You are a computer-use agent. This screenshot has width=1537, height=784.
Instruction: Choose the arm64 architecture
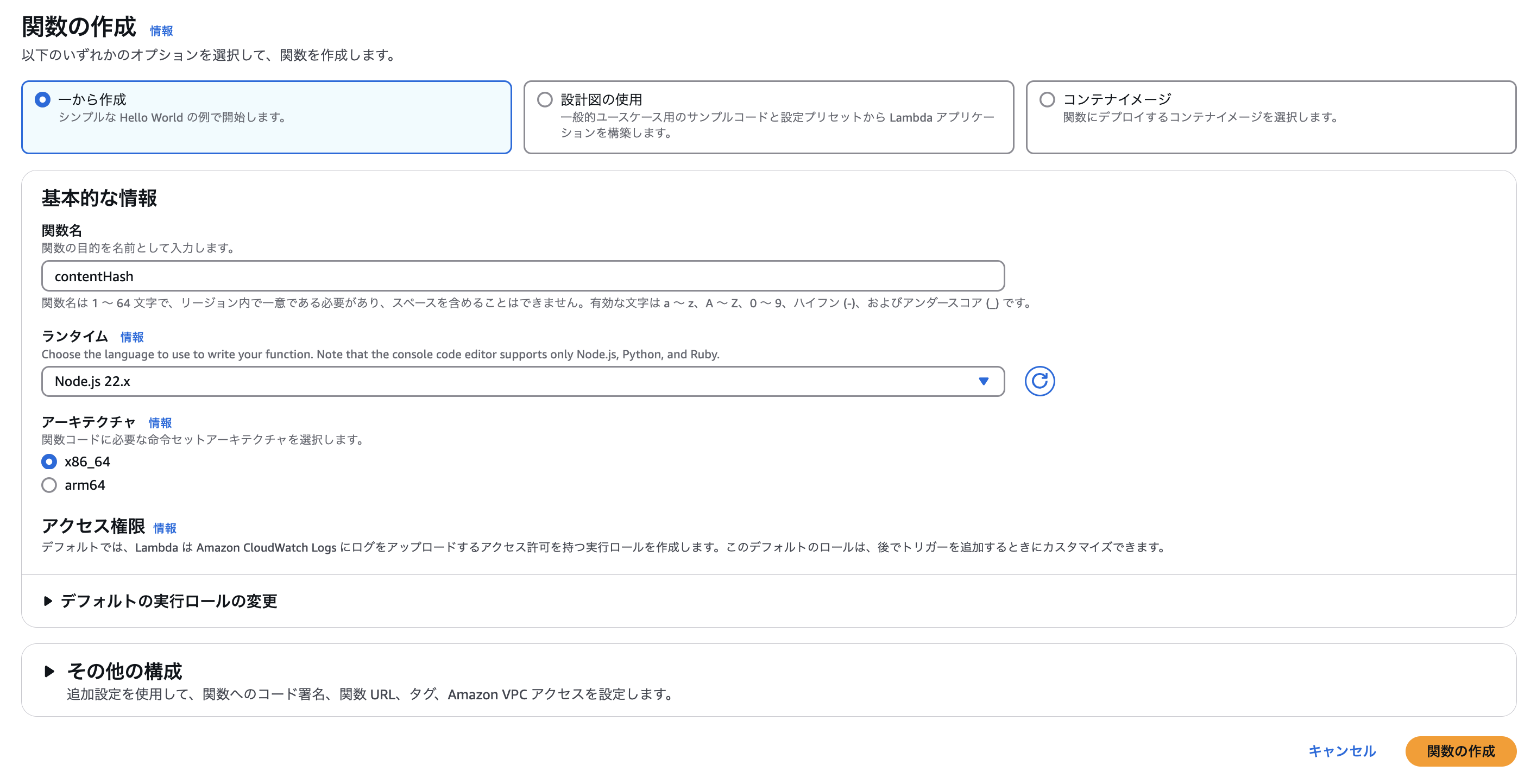[x=49, y=484]
